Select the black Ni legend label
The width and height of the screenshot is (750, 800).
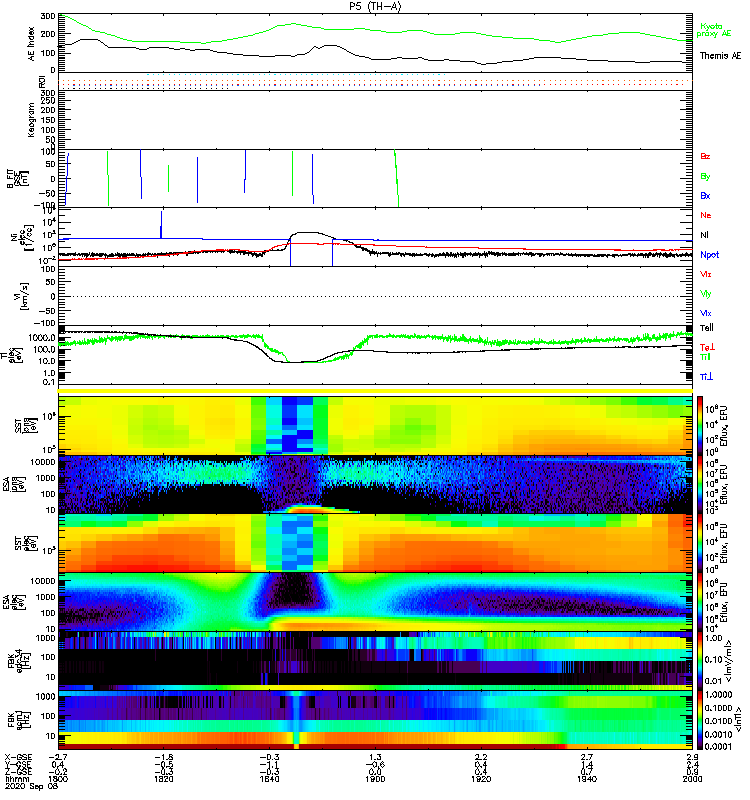[704, 235]
